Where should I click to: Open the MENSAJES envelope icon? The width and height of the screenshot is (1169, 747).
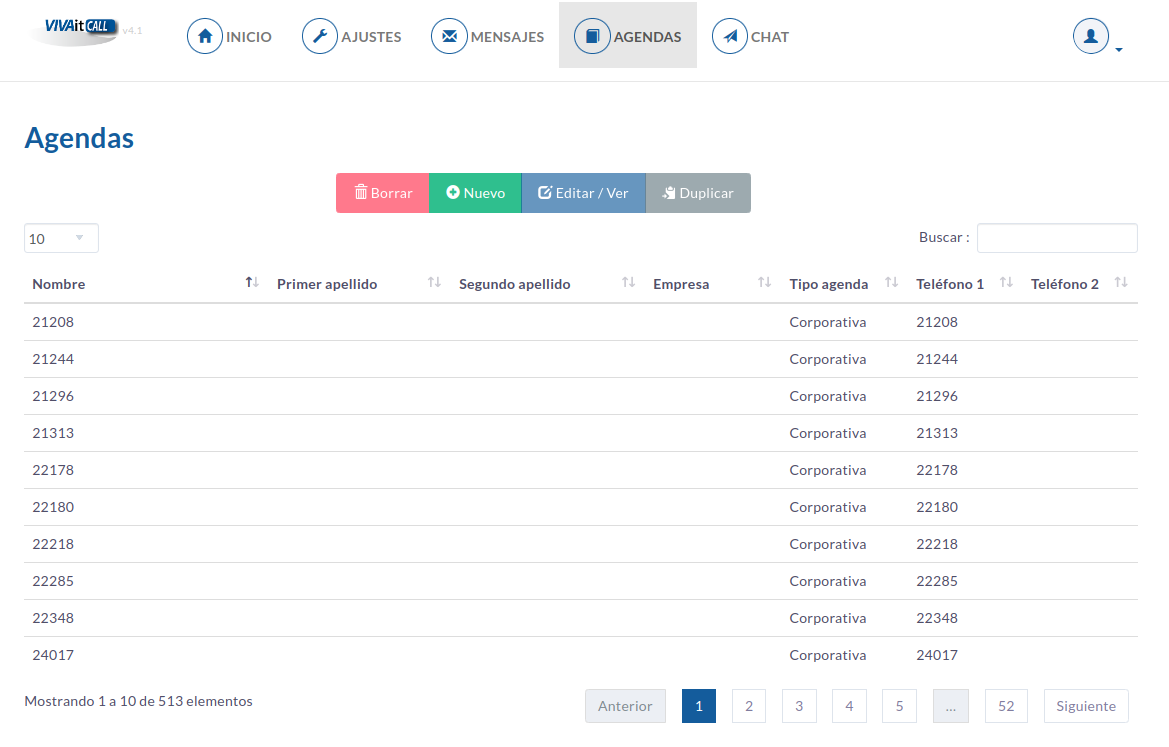point(450,36)
